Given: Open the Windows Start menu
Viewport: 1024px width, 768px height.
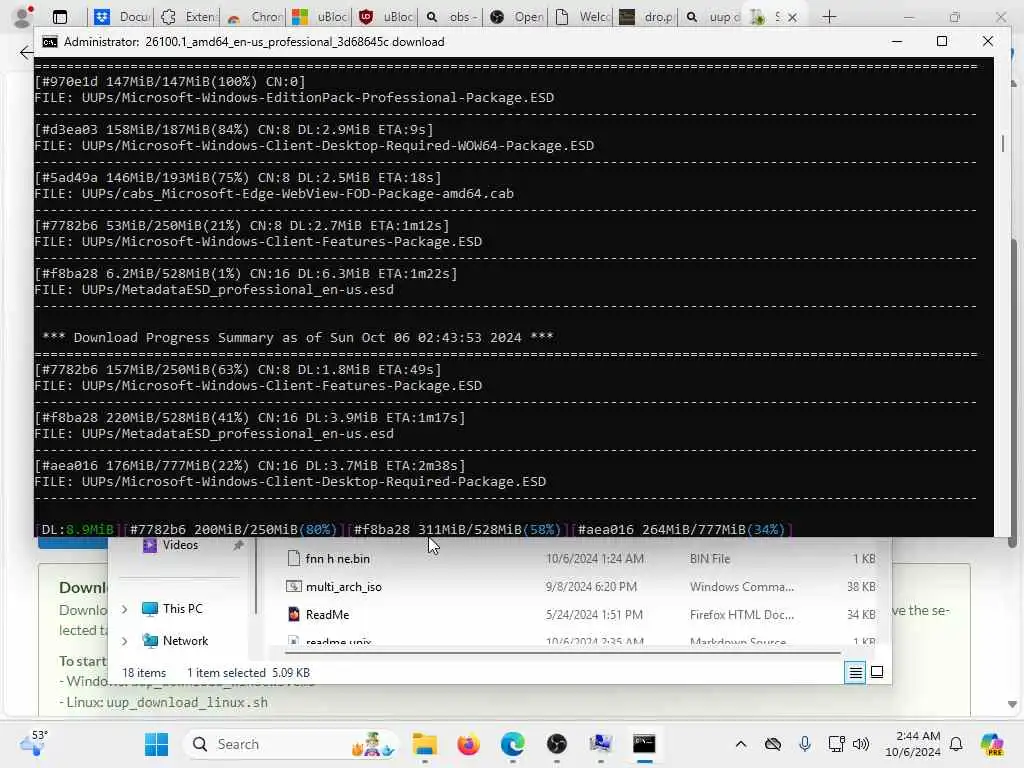Looking at the screenshot, I should click(156, 744).
